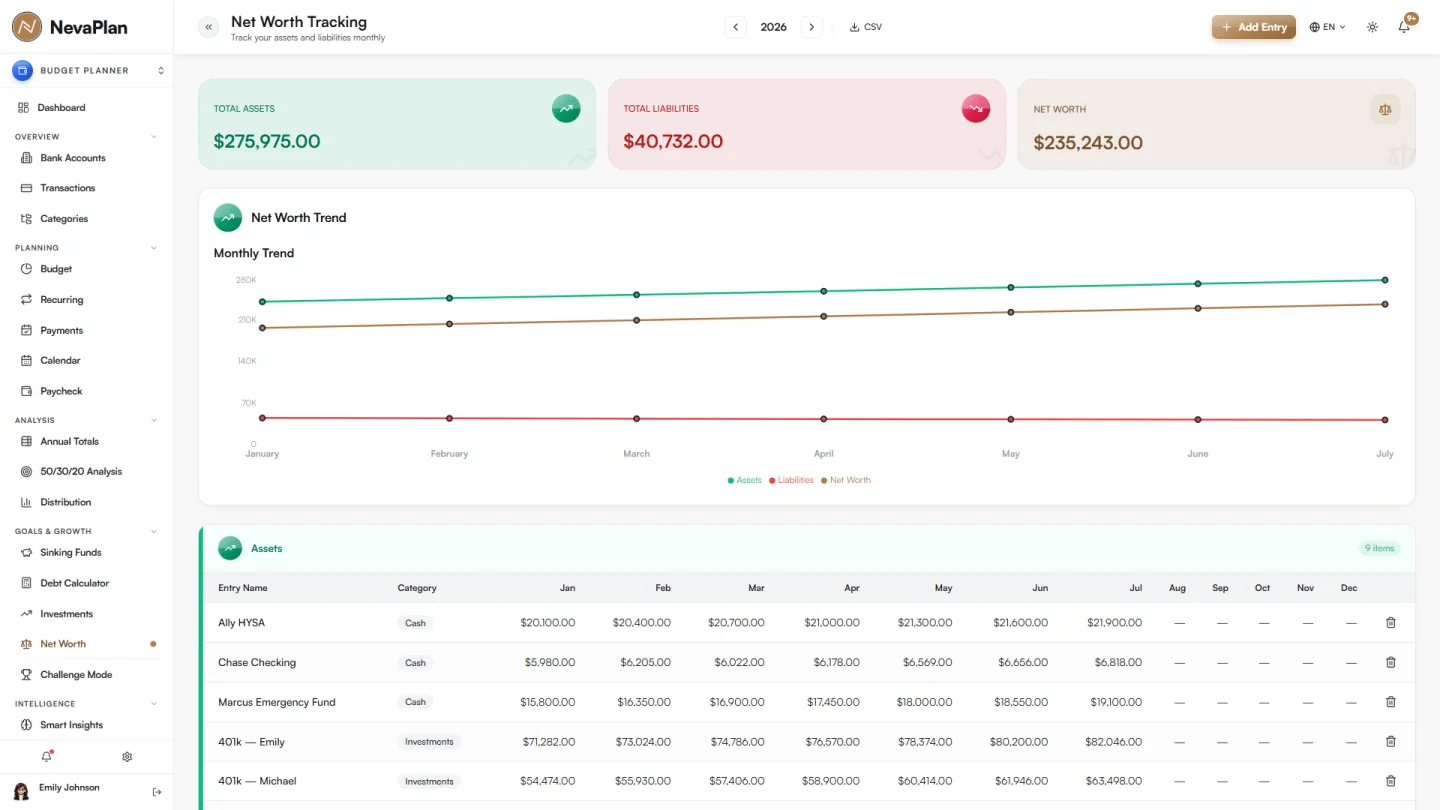Screen dimensions: 1440x810
Task: Open notifications bell in top bar
Action: pyautogui.click(x=1404, y=27)
